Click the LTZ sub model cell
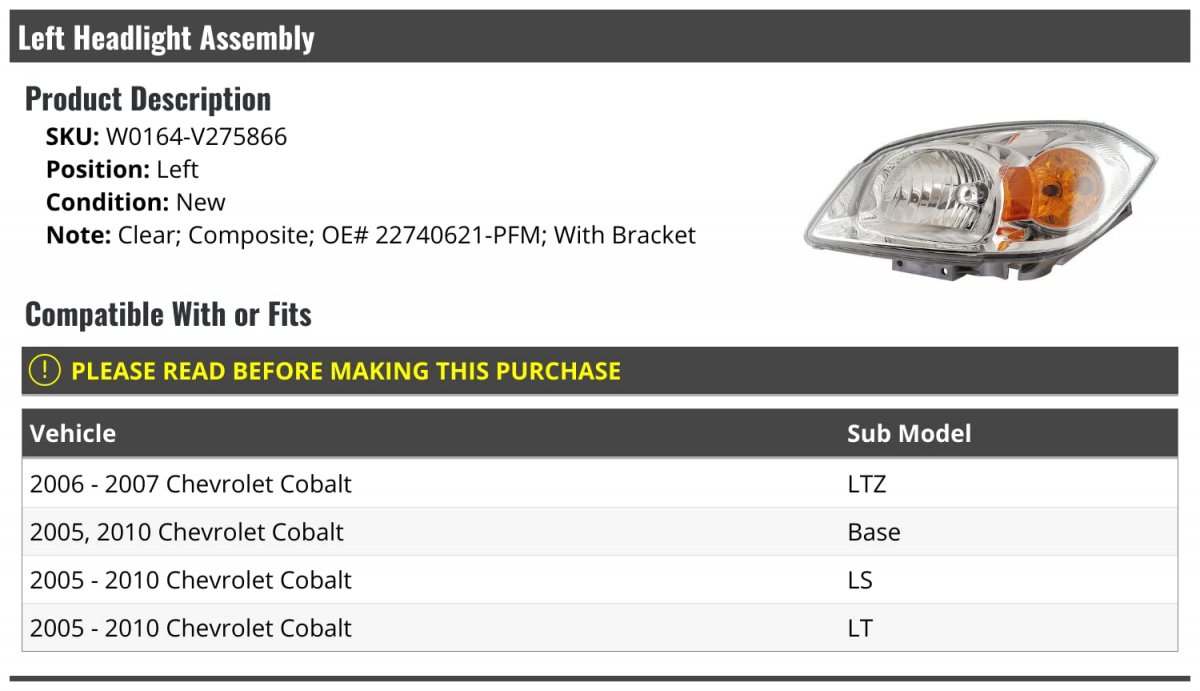1200x691 pixels. [x=867, y=484]
